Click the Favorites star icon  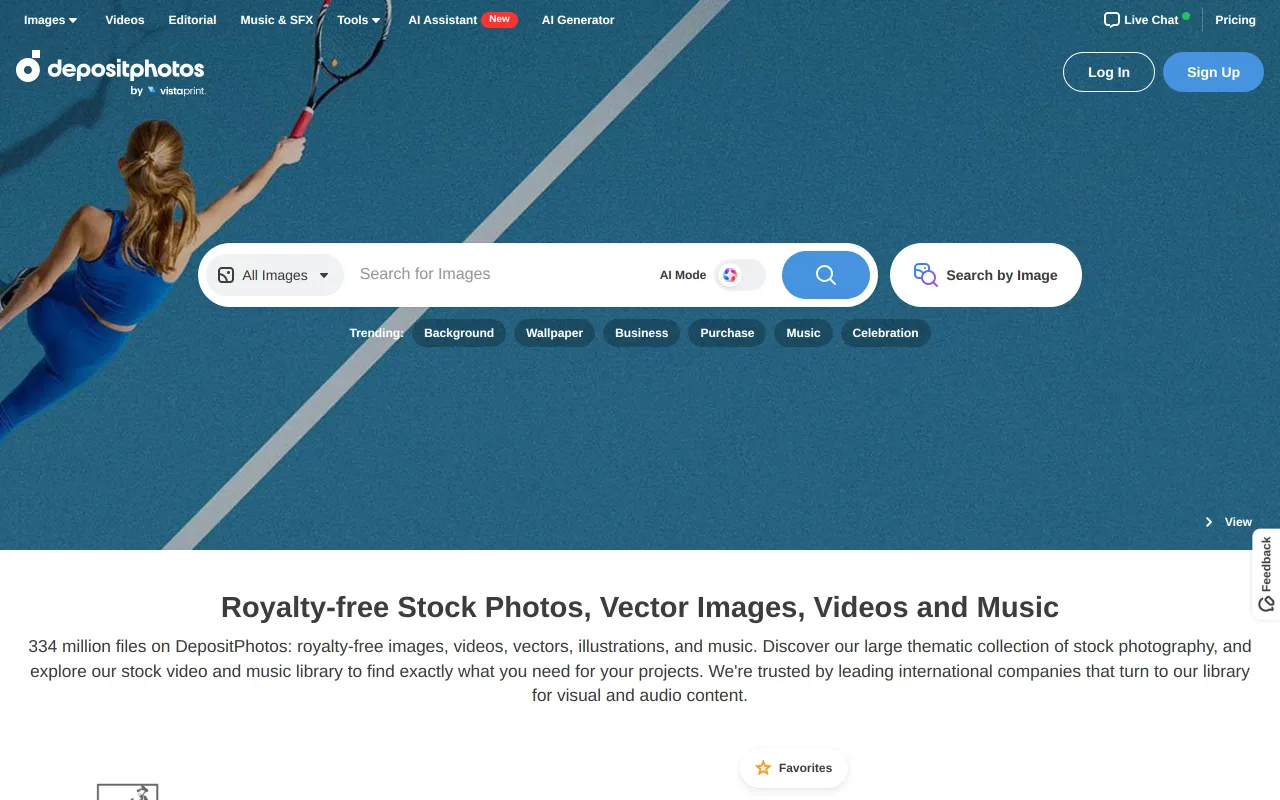[763, 768]
